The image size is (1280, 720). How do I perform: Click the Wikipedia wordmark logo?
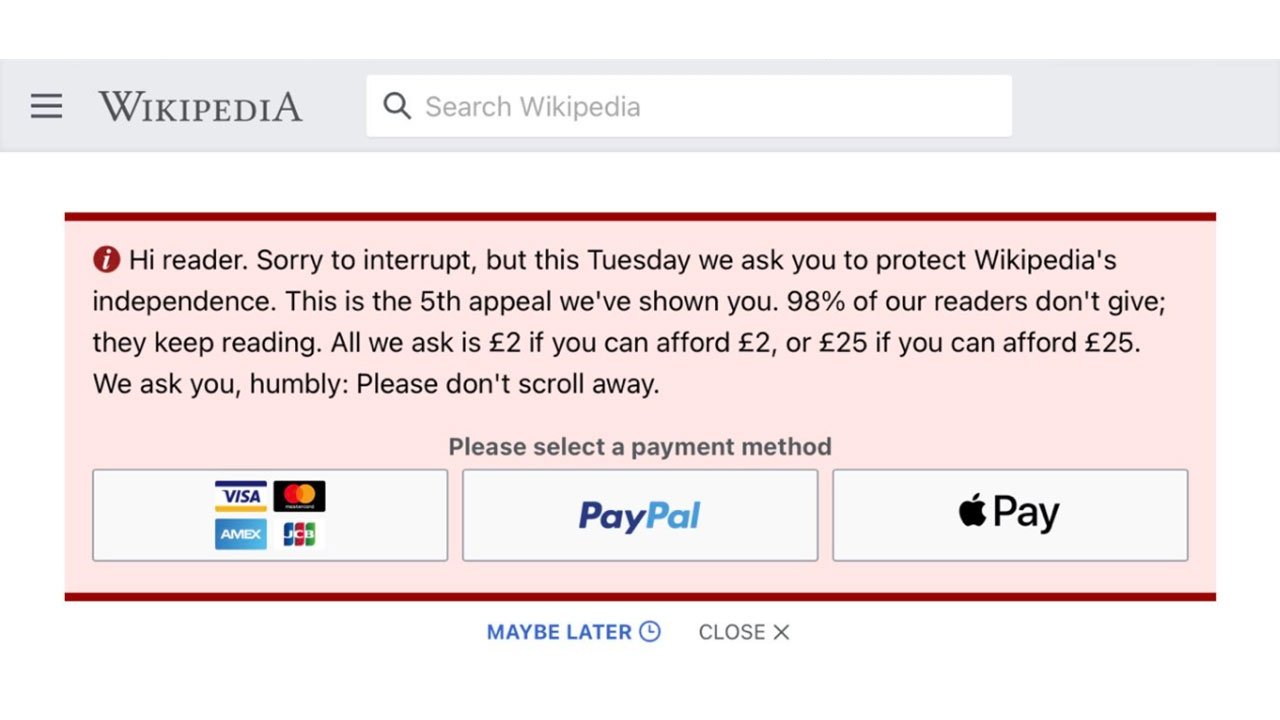[x=200, y=106]
